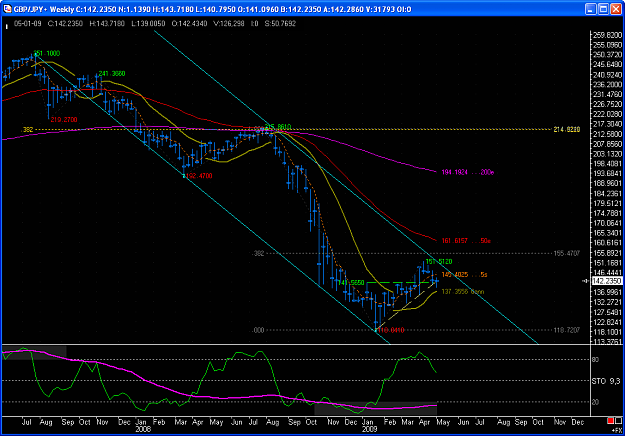Screen dimensions: 625x436
Task: Click the O:142.4340 value in data line
Action: coord(189,24)
